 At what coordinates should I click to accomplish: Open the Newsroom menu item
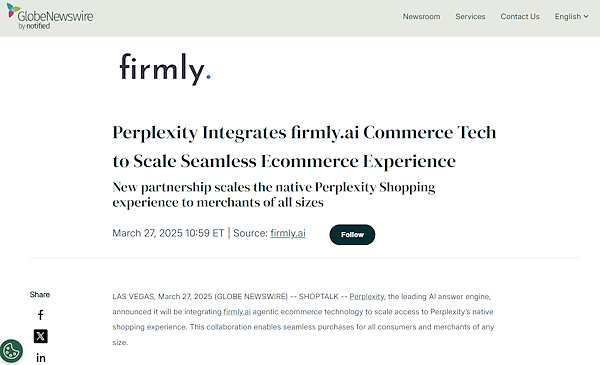(421, 16)
